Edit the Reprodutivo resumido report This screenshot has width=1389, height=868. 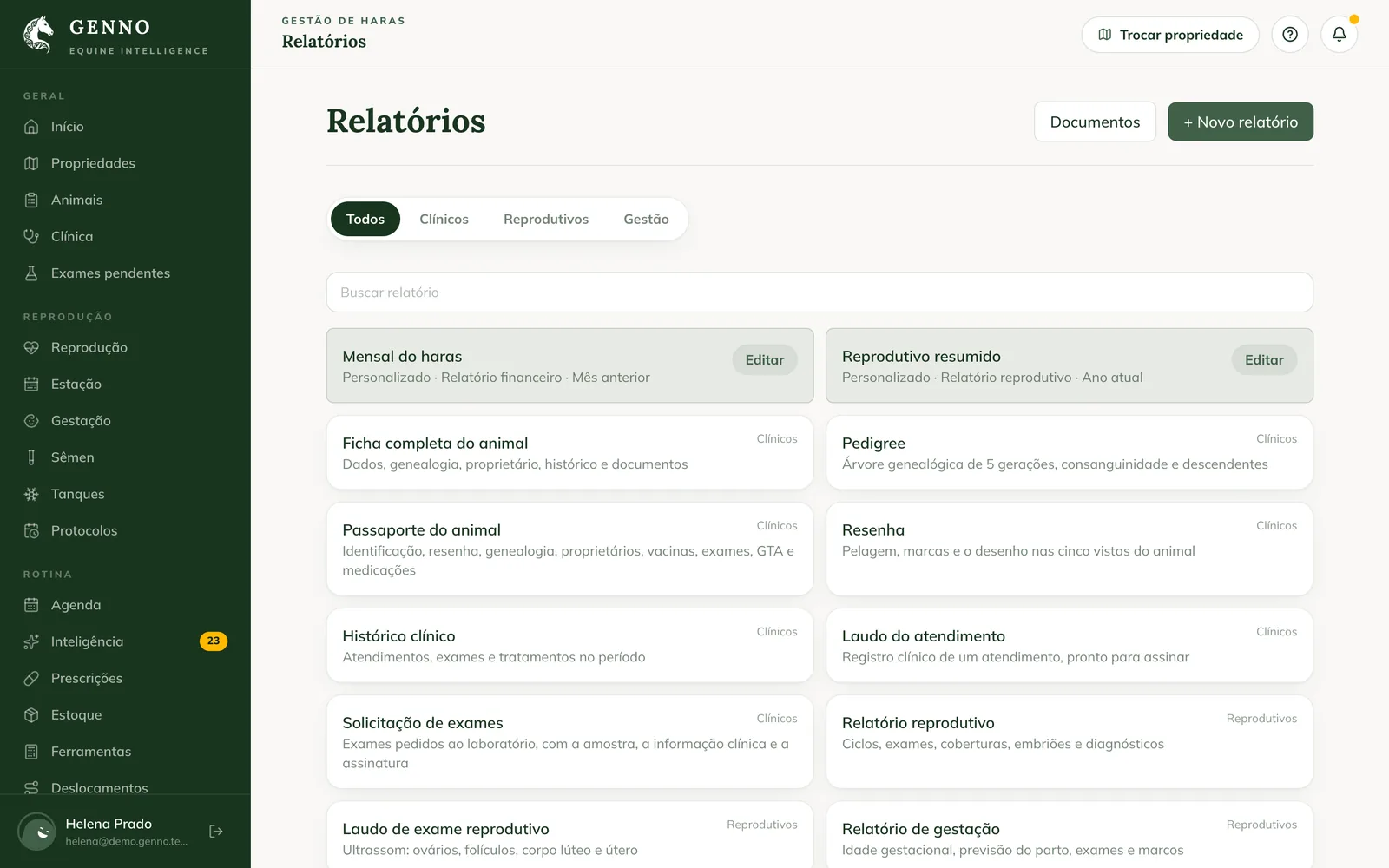click(1264, 360)
